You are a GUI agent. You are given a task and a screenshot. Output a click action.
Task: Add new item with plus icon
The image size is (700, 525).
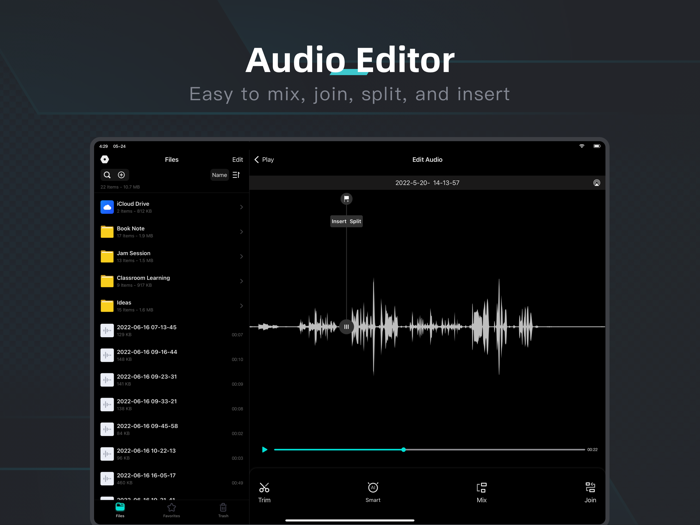pyautogui.click(x=121, y=175)
